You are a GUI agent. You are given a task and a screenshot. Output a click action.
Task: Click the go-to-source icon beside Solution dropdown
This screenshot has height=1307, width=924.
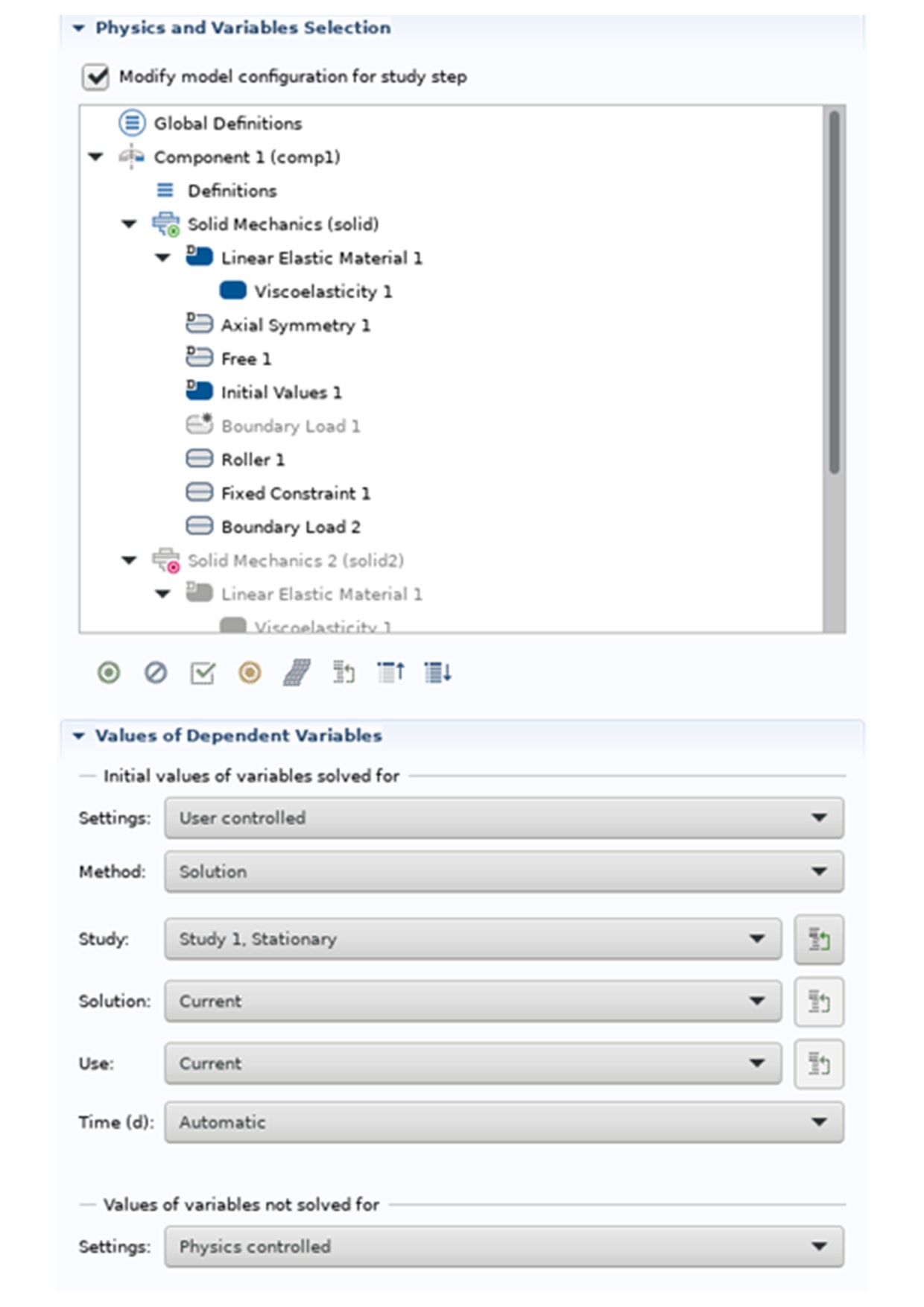(x=818, y=1001)
